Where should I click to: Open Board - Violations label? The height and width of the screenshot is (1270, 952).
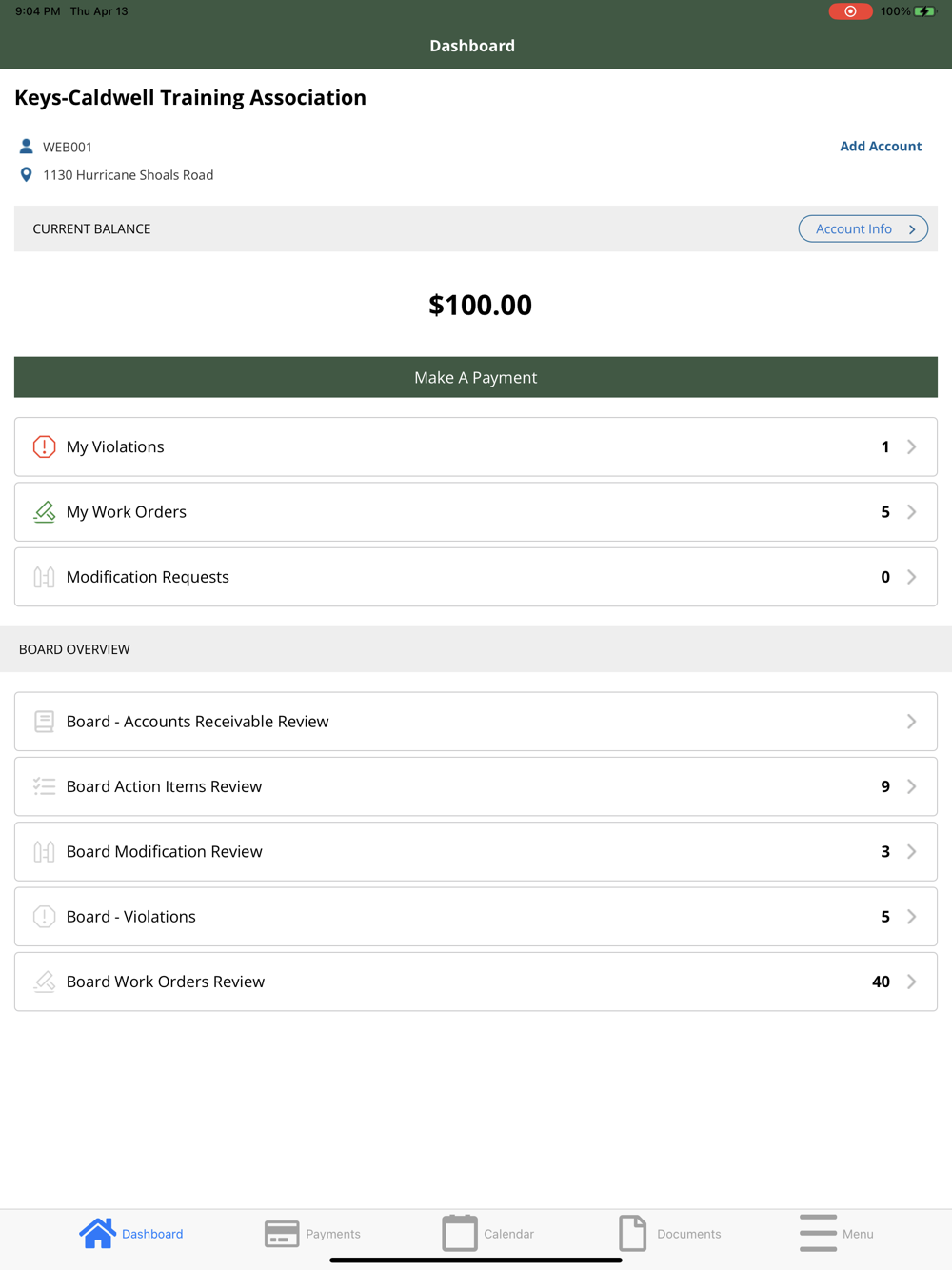pos(131,917)
